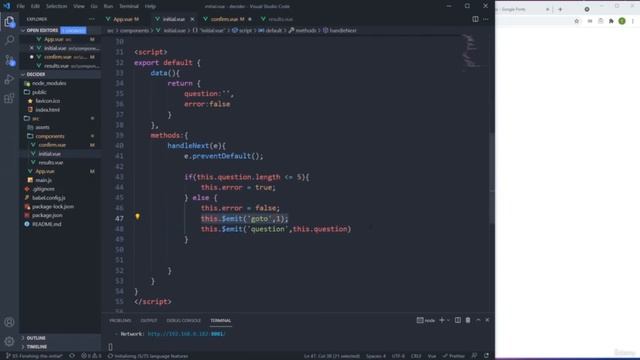
Task: Open the Terminal menu
Action: [129, 6]
